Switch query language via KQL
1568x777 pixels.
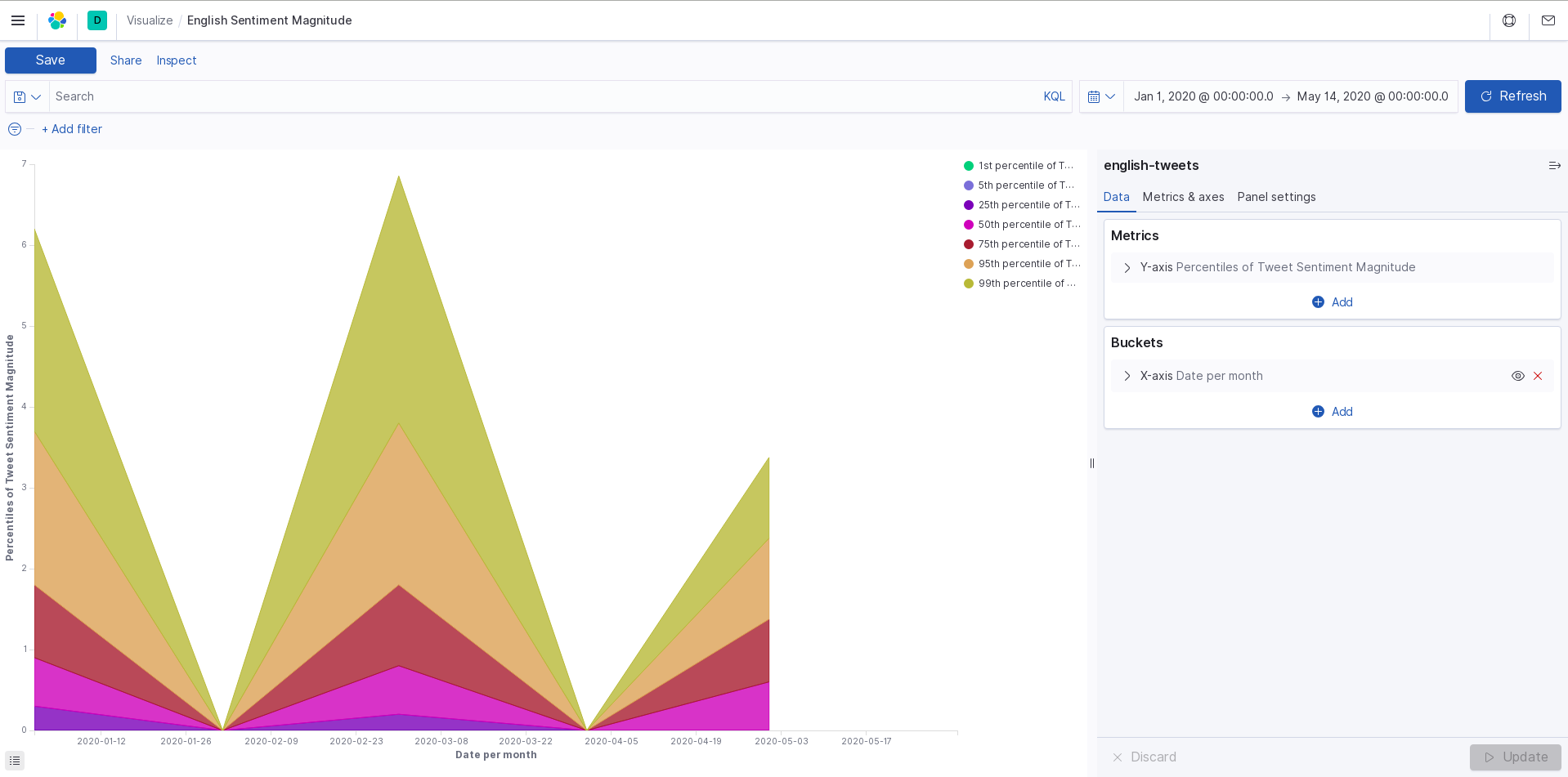[1054, 96]
